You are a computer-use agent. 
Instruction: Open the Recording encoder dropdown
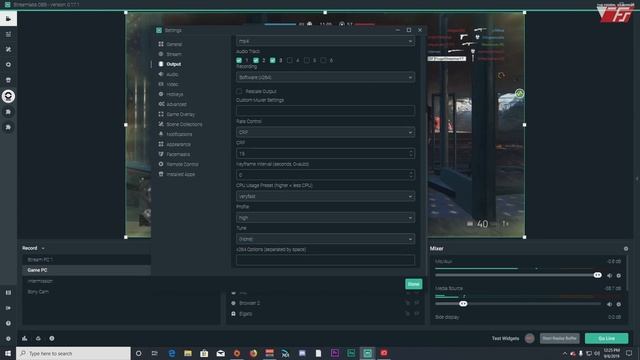pyautogui.click(x=325, y=77)
